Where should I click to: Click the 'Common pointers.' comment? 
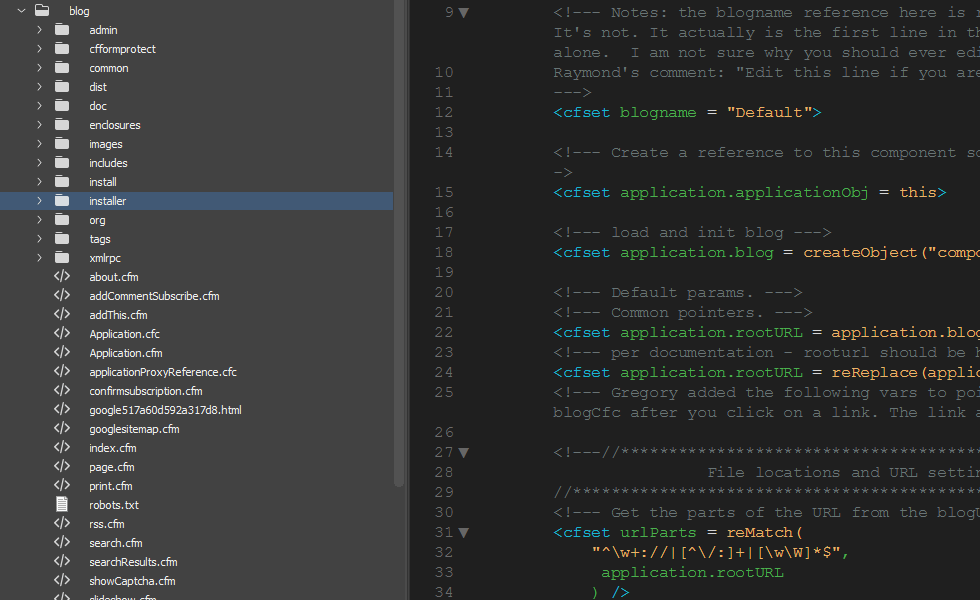click(x=682, y=312)
